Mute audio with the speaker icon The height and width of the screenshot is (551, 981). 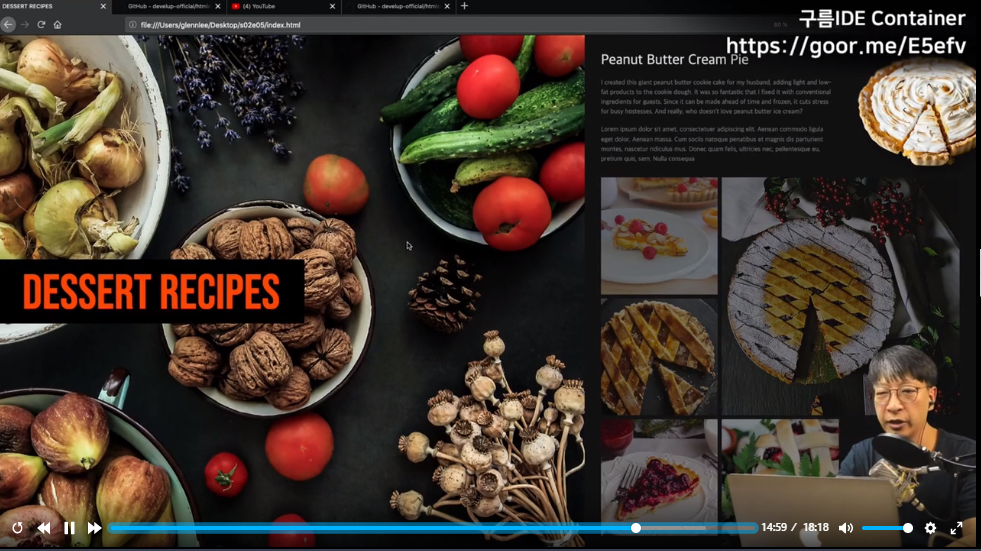click(x=846, y=528)
